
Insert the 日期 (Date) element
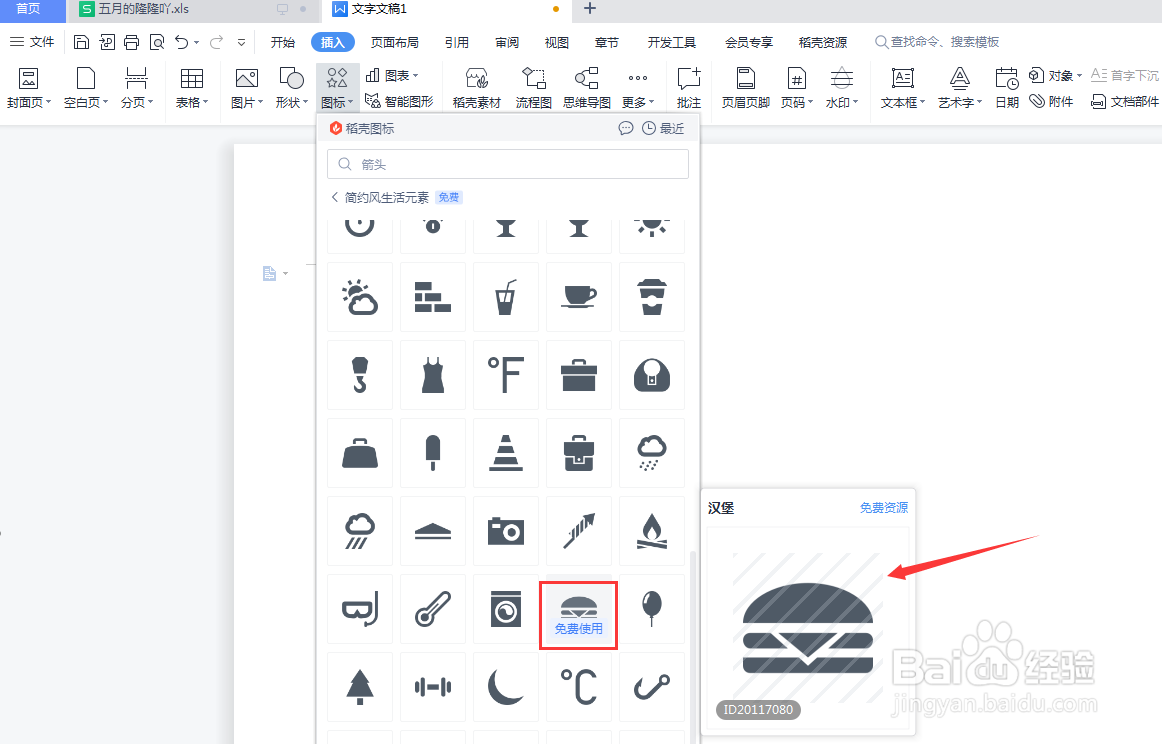click(1006, 88)
